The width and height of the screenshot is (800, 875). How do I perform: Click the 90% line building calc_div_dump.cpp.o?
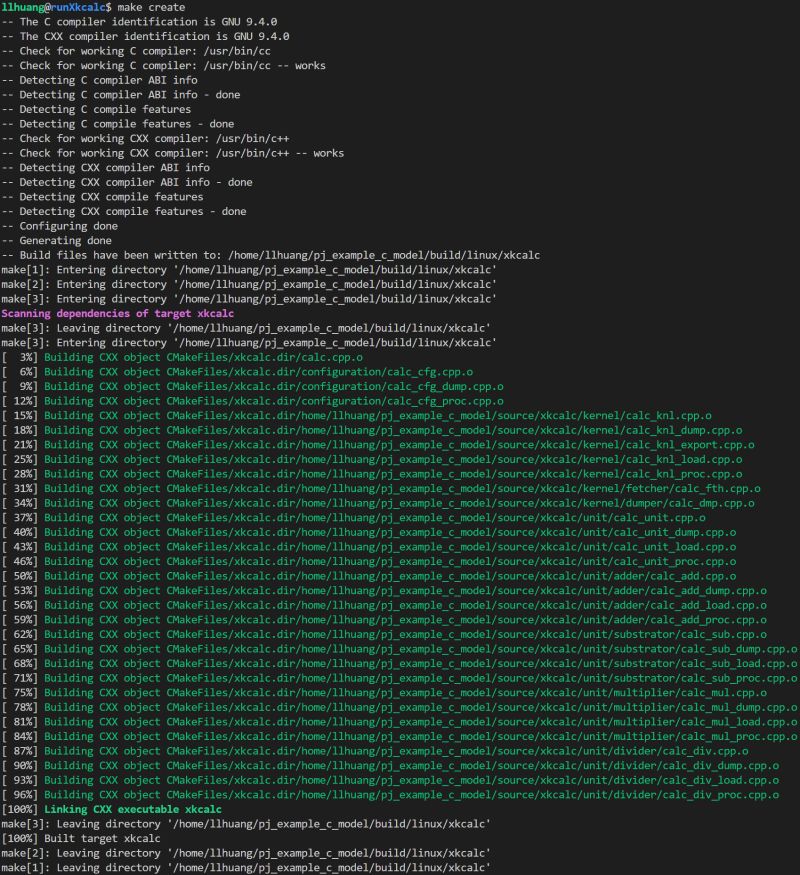coord(390,766)
